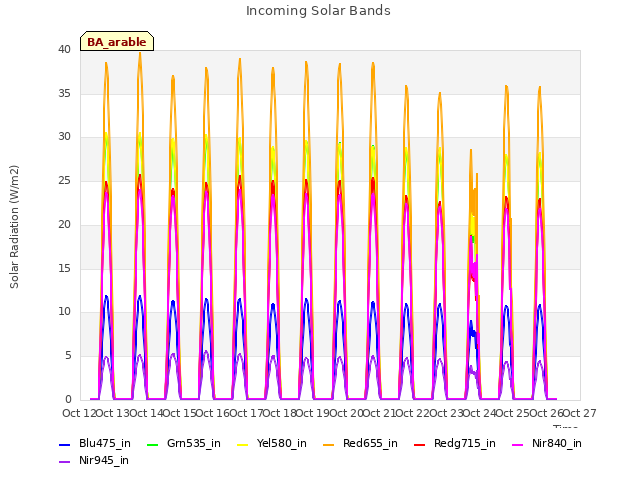Toggle the Redg715_in legend label
Screen dimensions: 640x480
(465, 444)
